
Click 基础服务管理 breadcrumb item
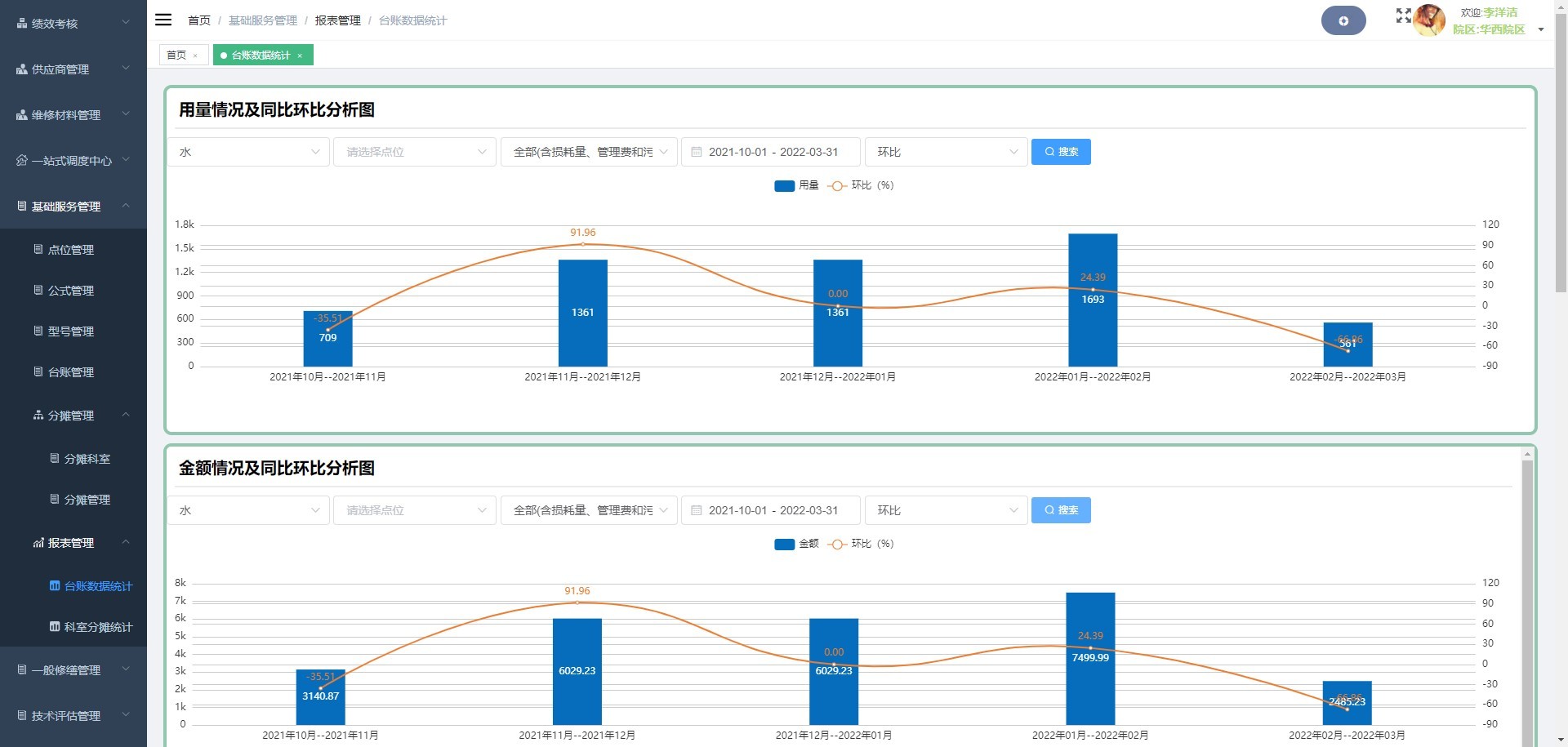tap(263, 20)
